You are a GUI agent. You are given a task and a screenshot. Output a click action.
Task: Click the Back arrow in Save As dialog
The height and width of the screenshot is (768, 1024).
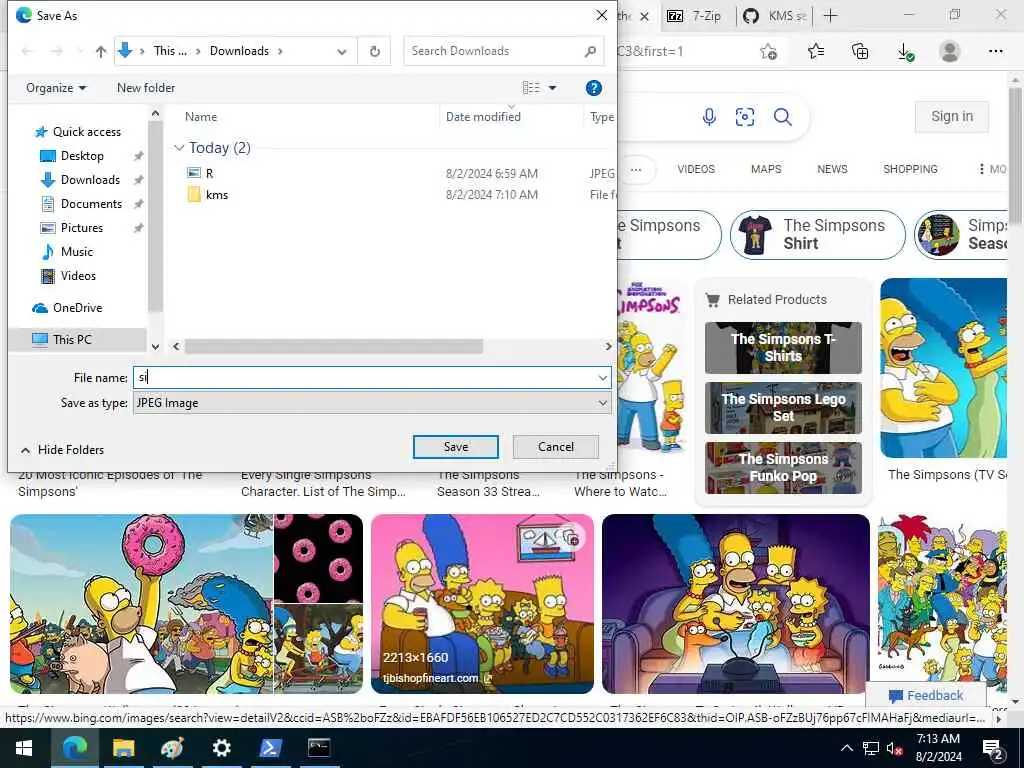[27, 51]
